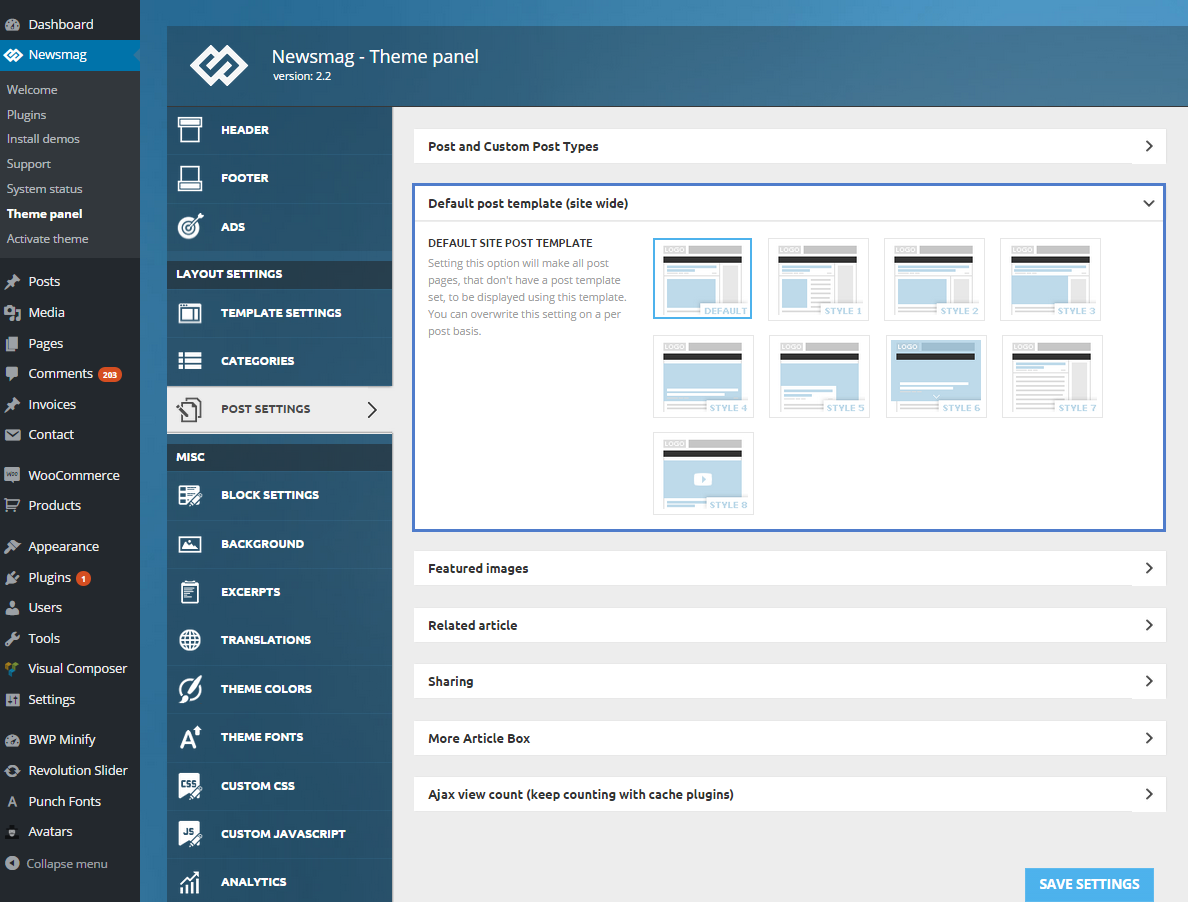Select the Default post template
Image resolution: width=1188 pixels, height=902 pixels.
click(x=702, y=278)
